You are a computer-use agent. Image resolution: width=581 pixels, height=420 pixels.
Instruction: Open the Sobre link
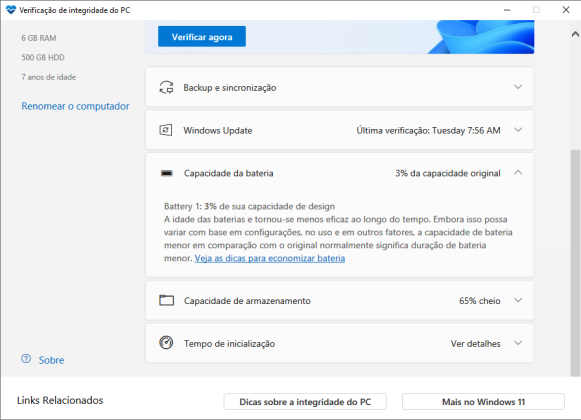point(51,360)
